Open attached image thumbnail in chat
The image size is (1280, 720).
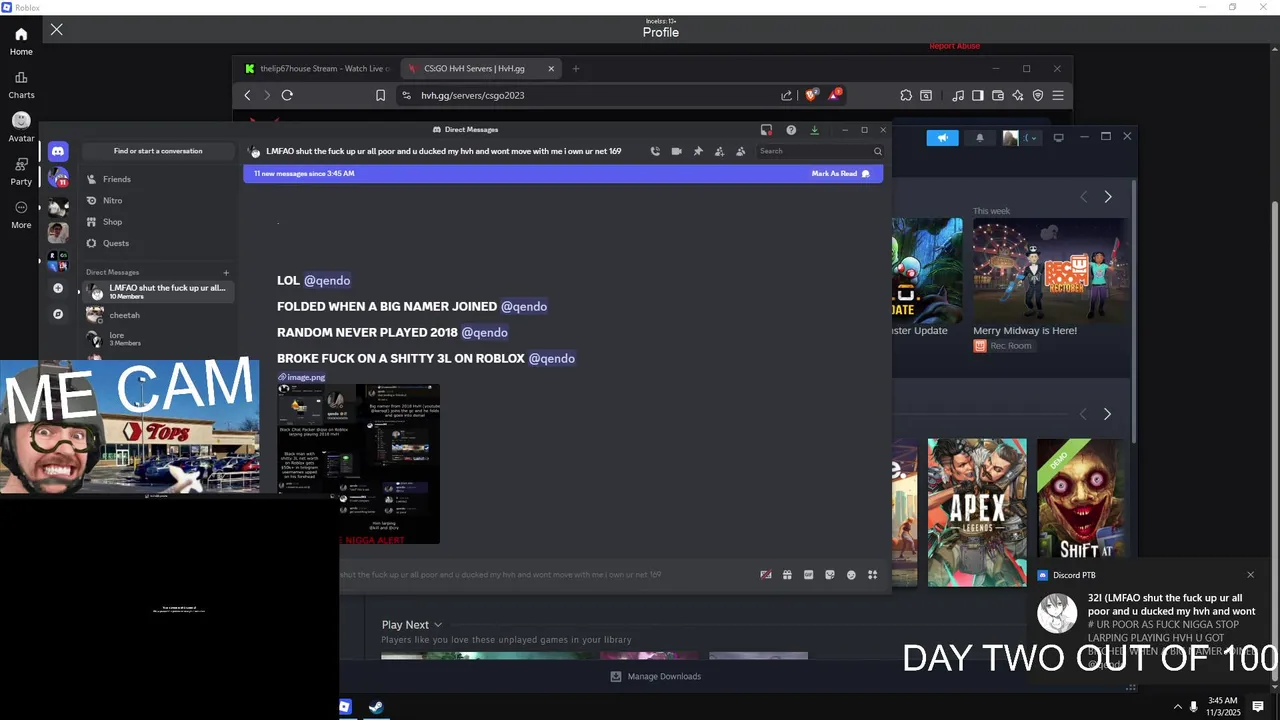tap(358, 464)
